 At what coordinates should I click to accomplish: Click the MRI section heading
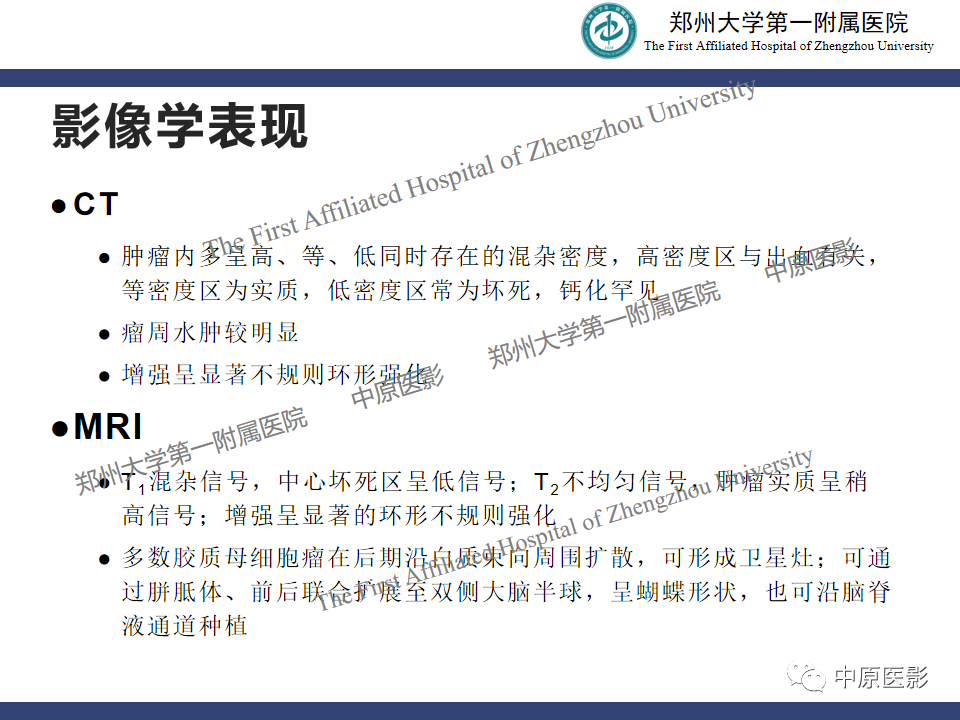(108, 426)
